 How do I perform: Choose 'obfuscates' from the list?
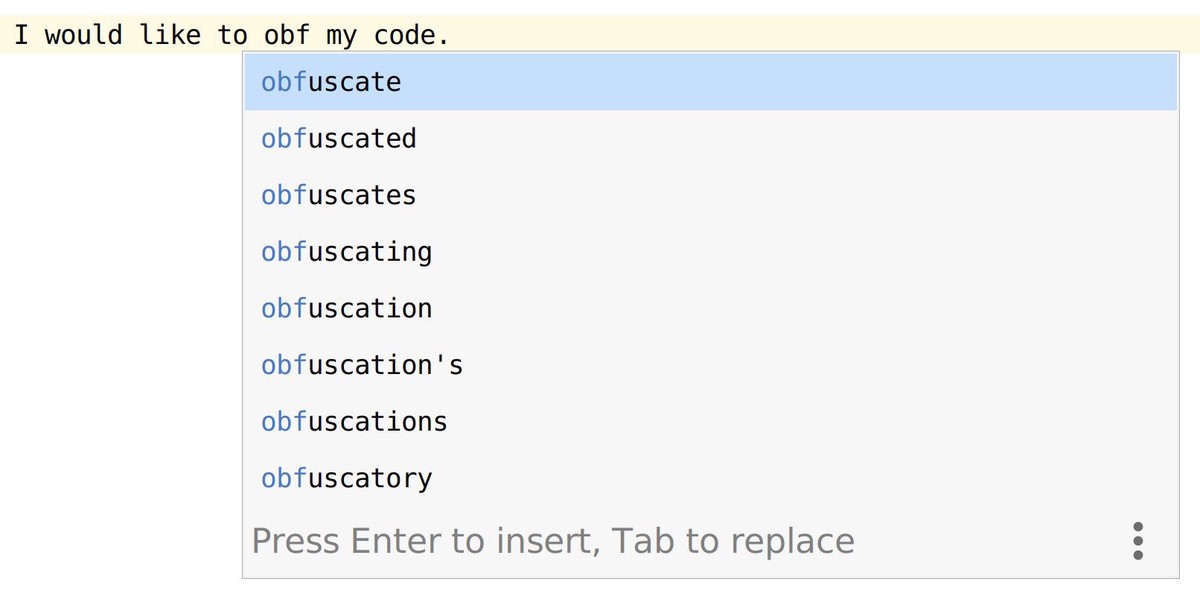point(338,195)
